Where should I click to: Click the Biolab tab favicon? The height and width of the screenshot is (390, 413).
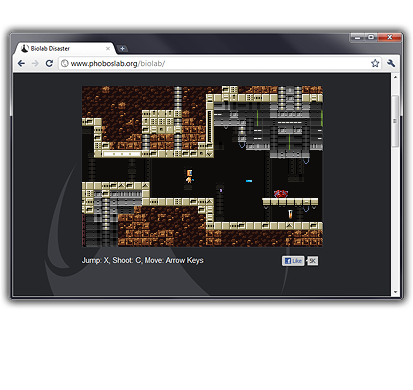pyautogui.click(x=25, y=49)
